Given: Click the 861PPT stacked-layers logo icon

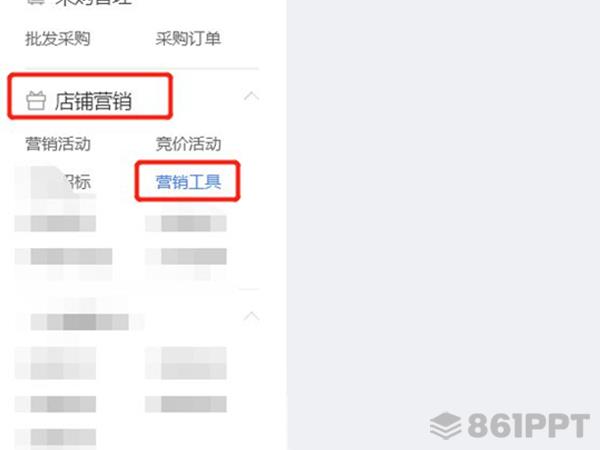Looking at the screenshot, I should tap(445, 426).
